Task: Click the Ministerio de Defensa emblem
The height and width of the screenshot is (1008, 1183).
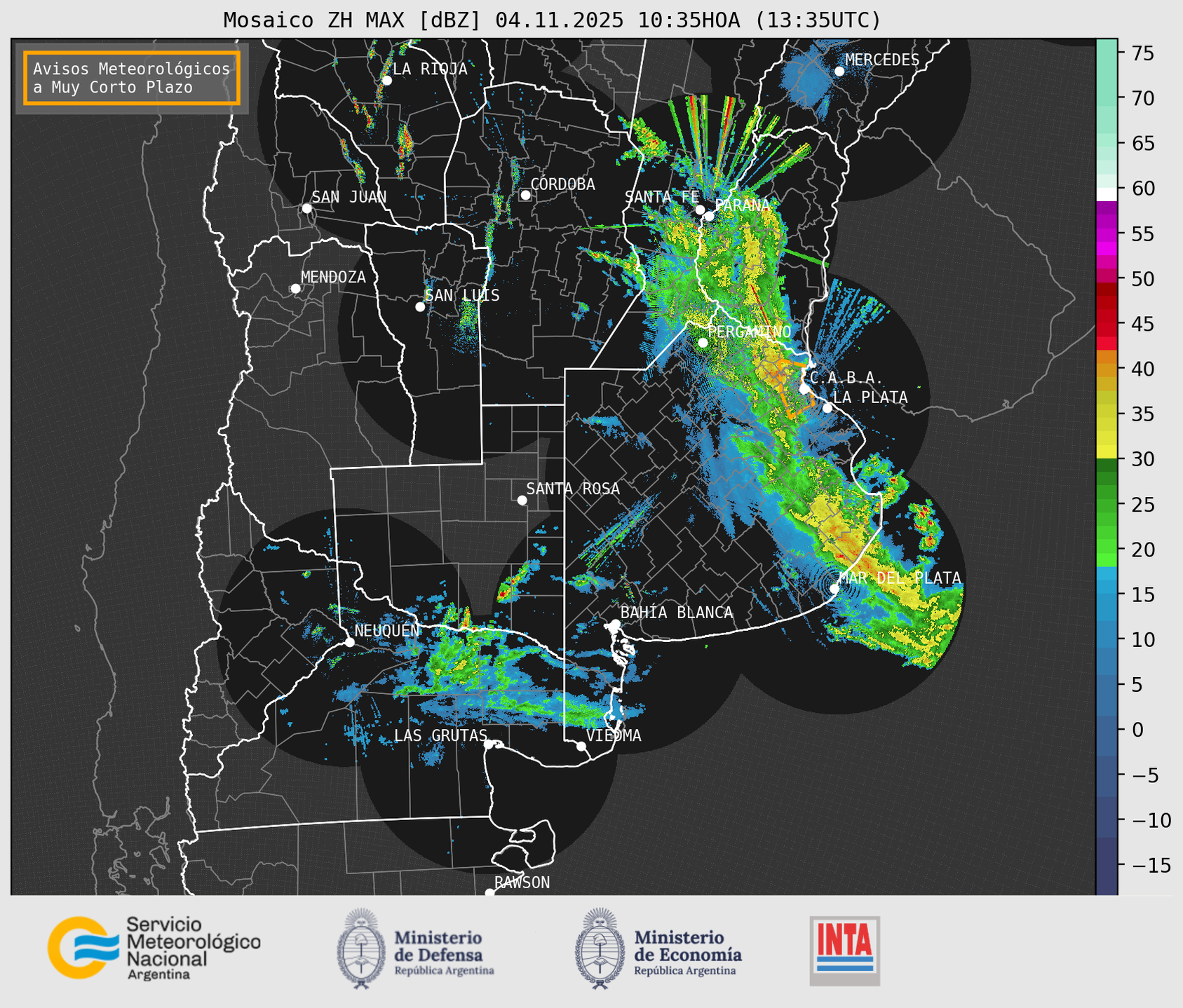Action: (x=361, y=949)
